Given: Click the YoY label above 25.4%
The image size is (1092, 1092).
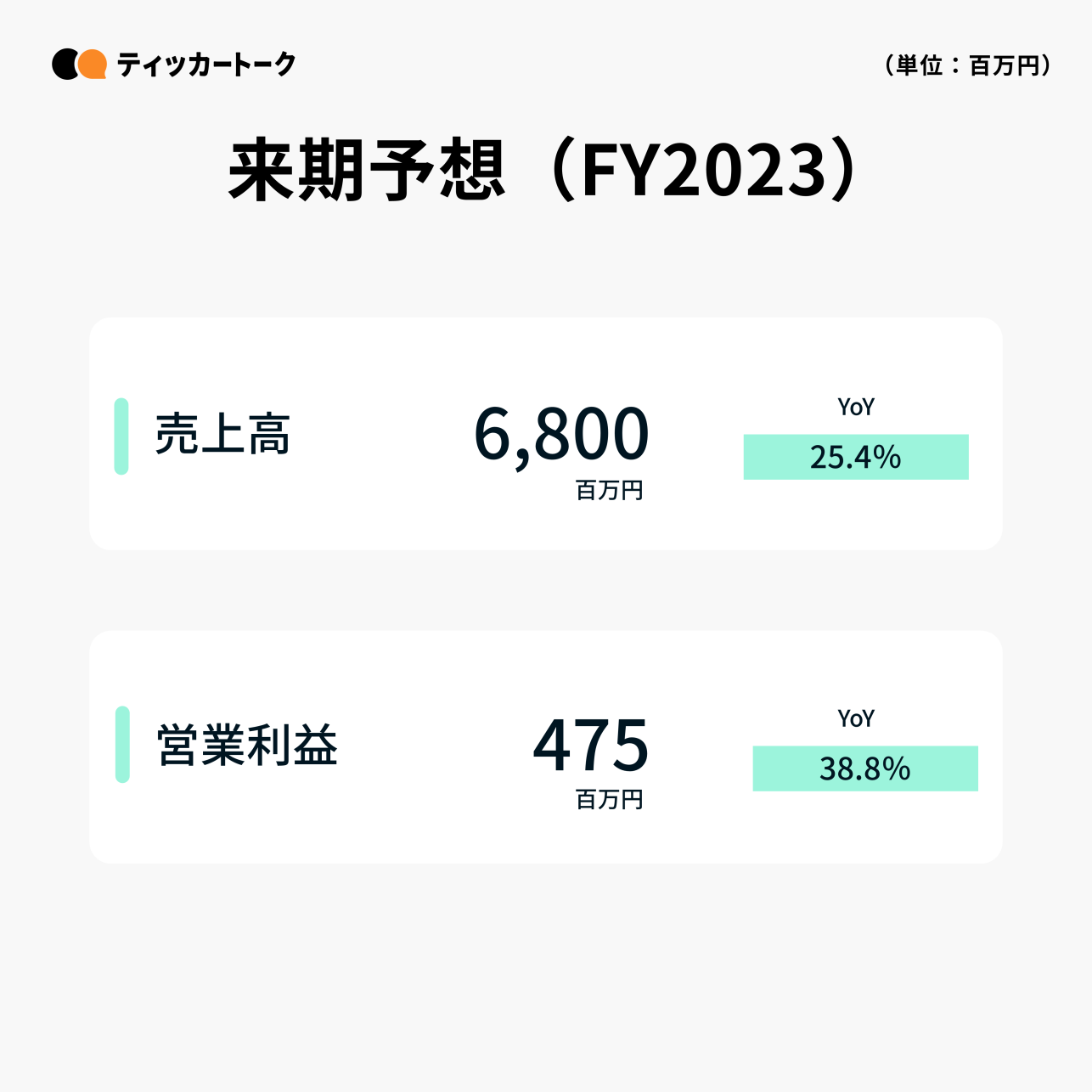Looking at the screenshot, I should [x=855, y=408].
